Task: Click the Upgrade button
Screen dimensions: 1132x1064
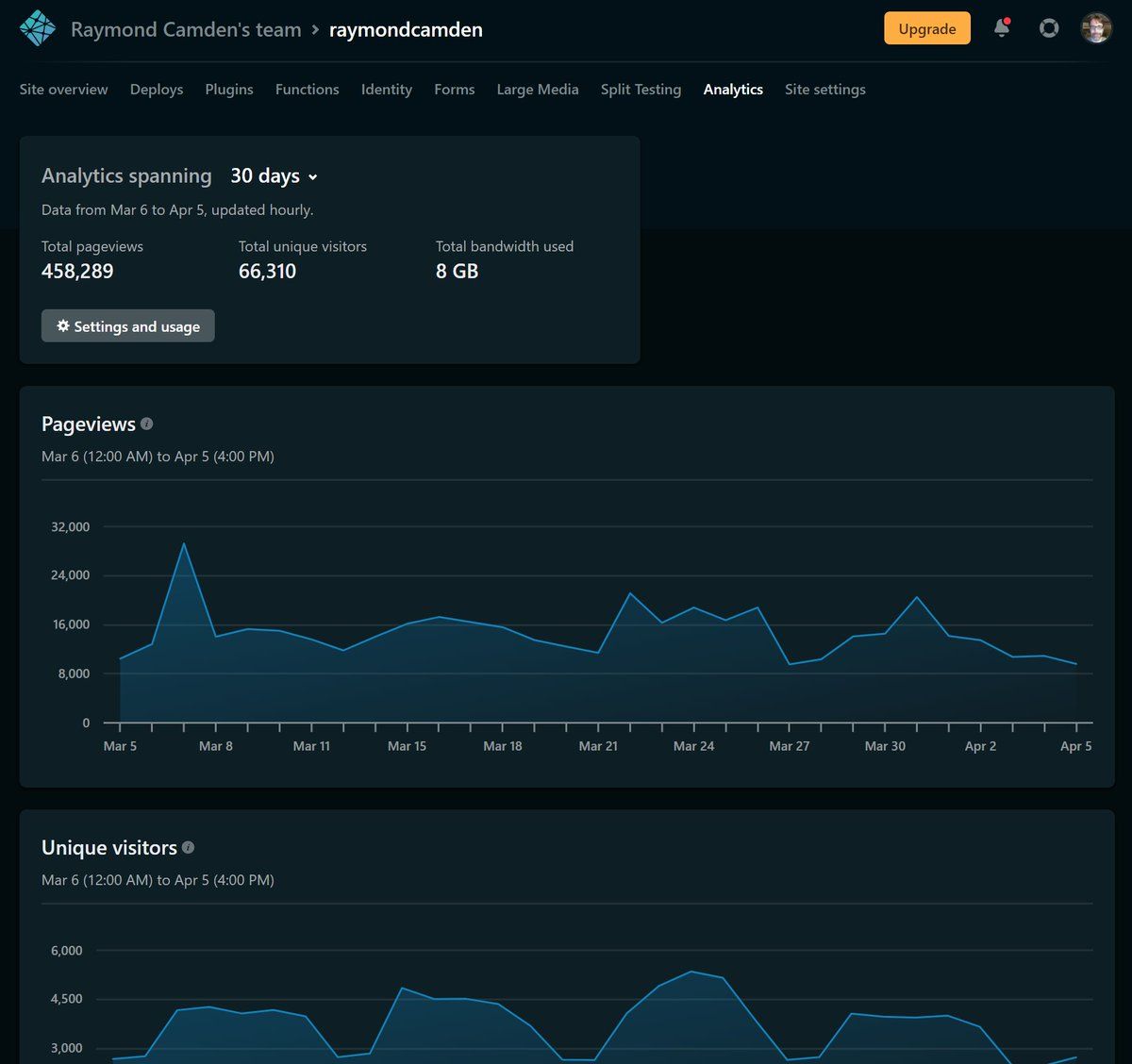Action: [926, 28]
